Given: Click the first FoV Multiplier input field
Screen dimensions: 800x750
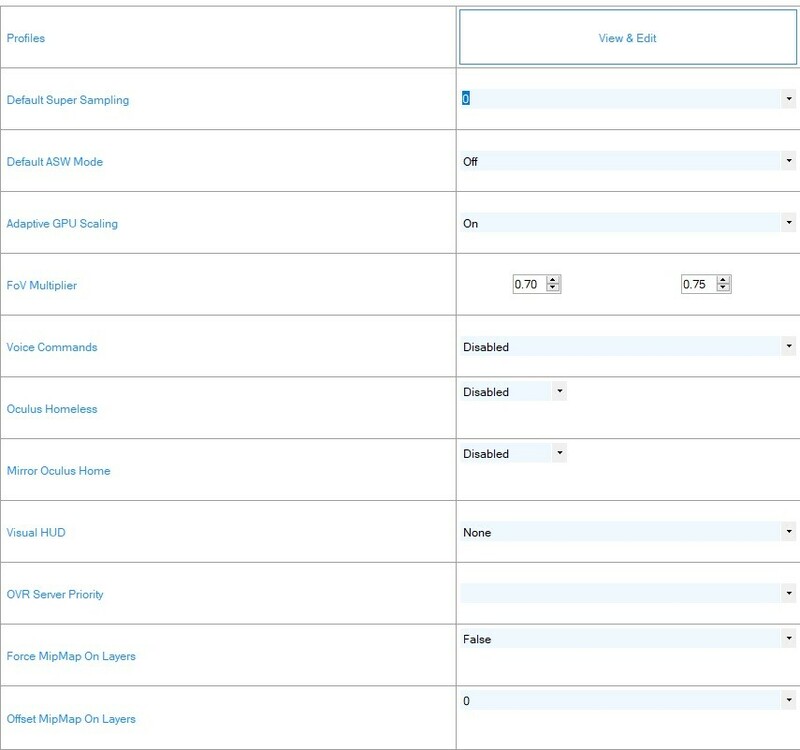Looking at the screenshot, I should tap(528, 285).
